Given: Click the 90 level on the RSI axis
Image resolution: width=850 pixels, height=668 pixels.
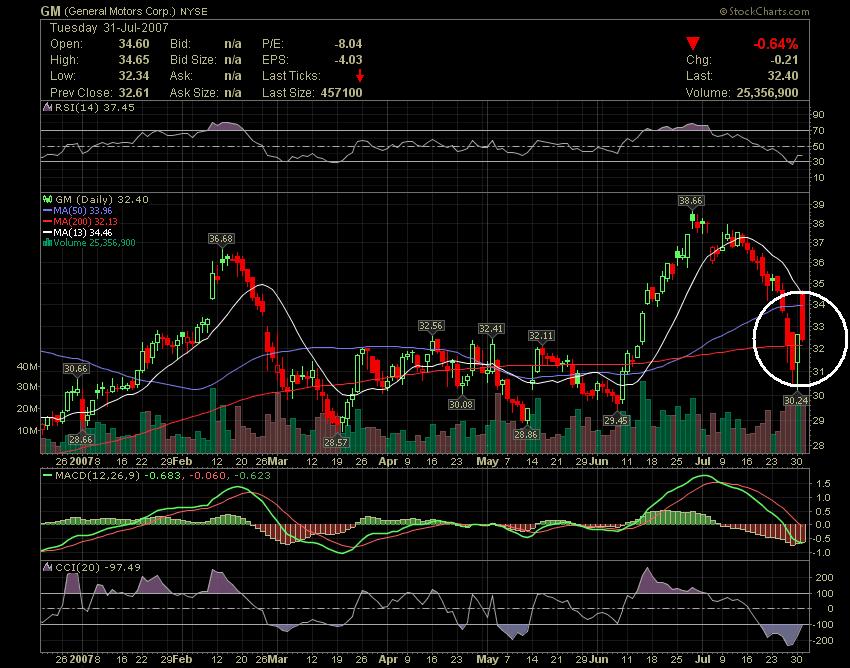Looking at the screenshot, I should (818, 114).
